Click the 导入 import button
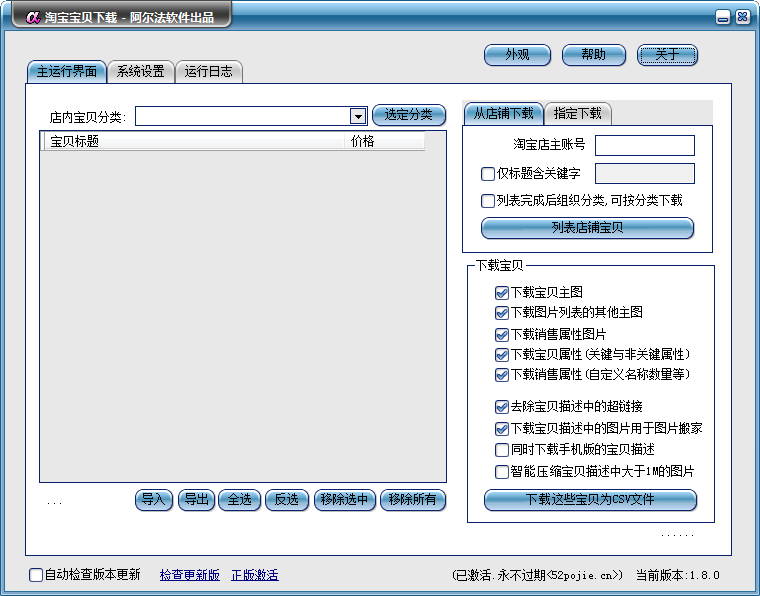 (x=154, y=500)
